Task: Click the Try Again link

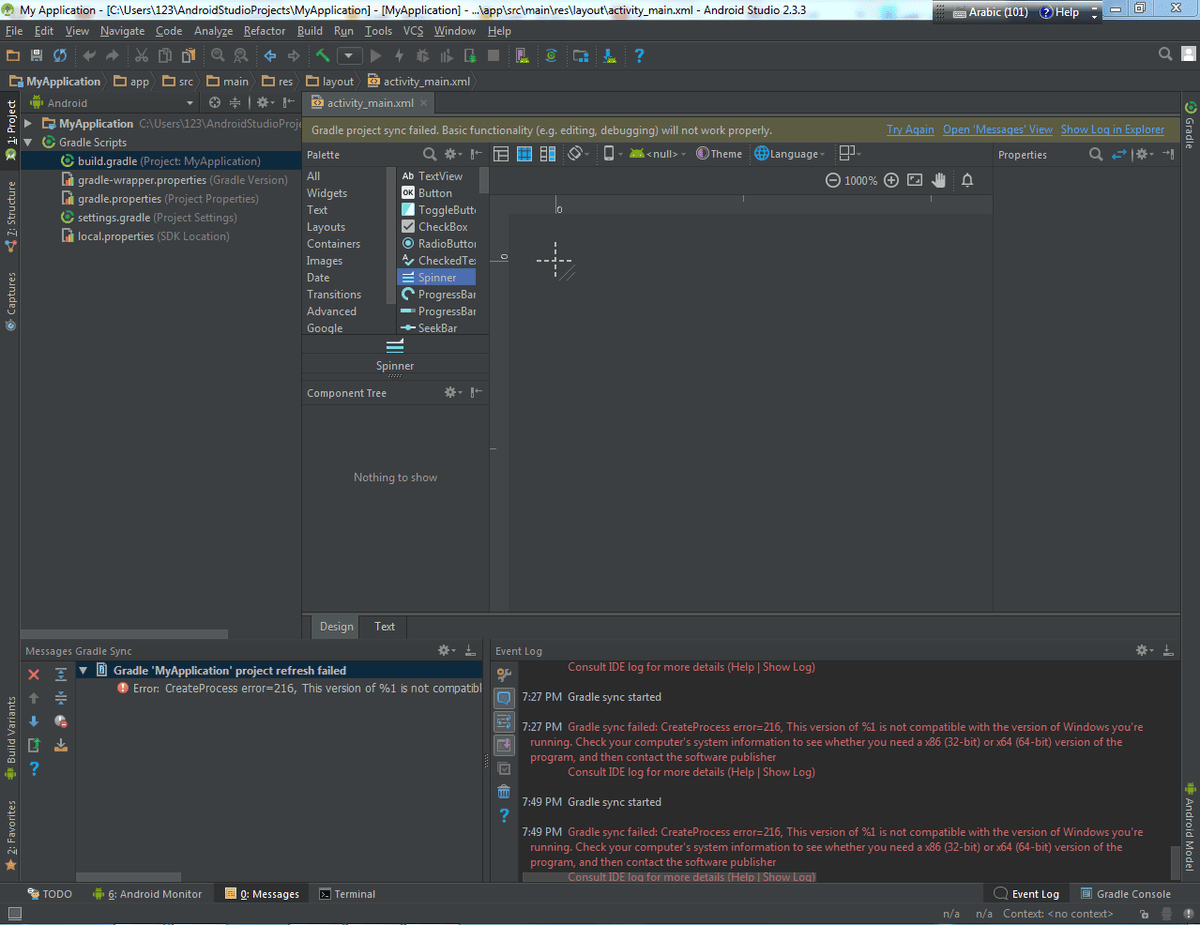Action: tap(910, 130)
